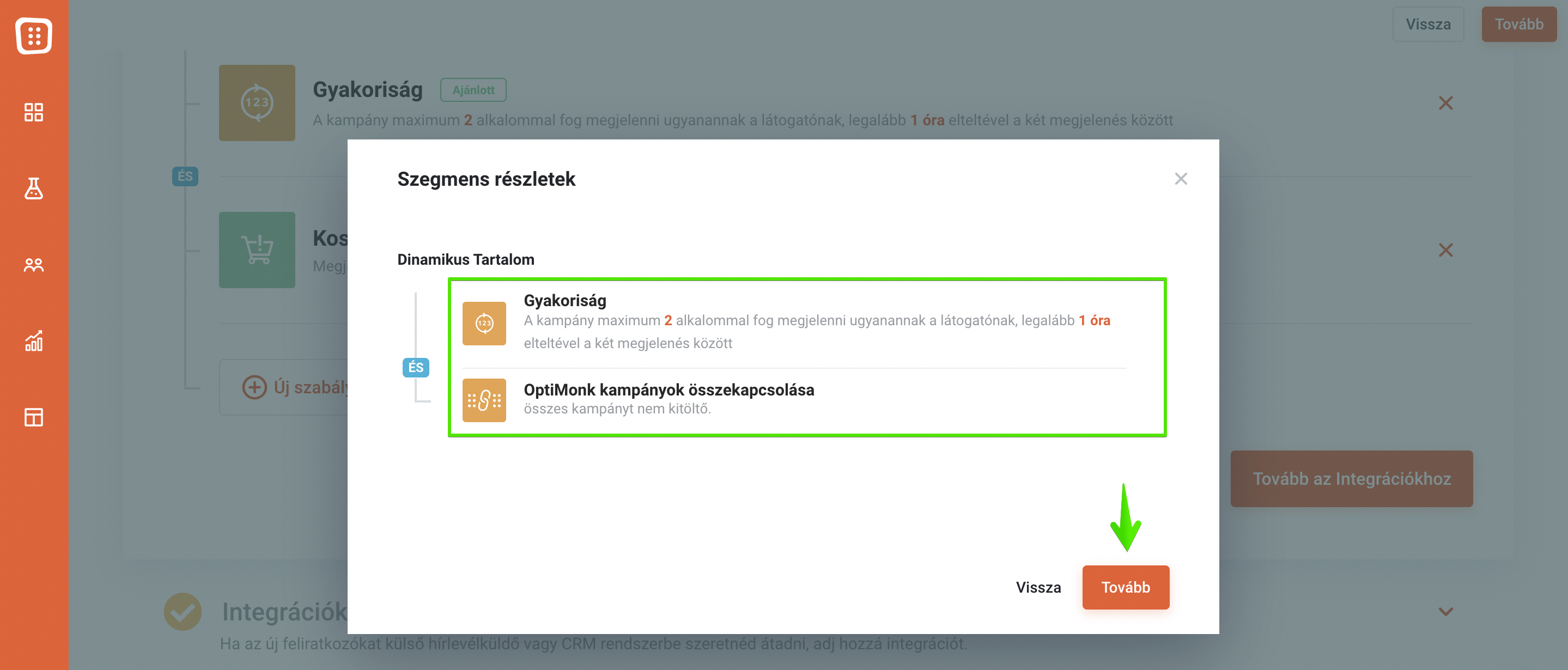Remove the Gyakoriság rule with its X
The height and width of the screenshot is (670, 1568).
pos(1445,103)
